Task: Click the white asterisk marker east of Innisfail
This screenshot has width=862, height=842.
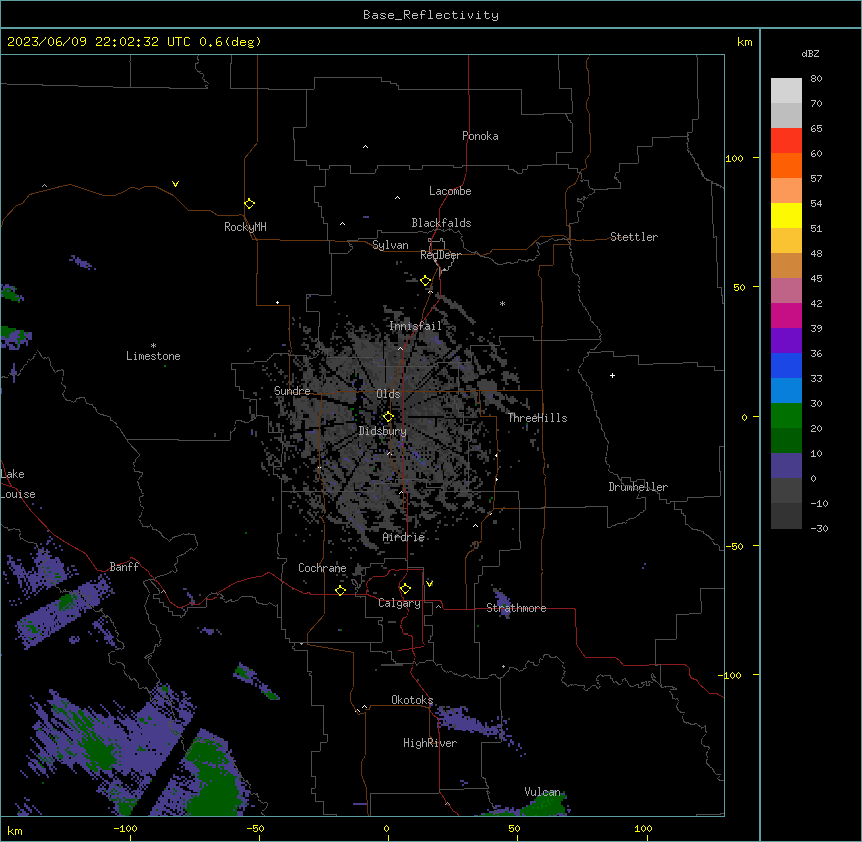Action: [502, 303]
